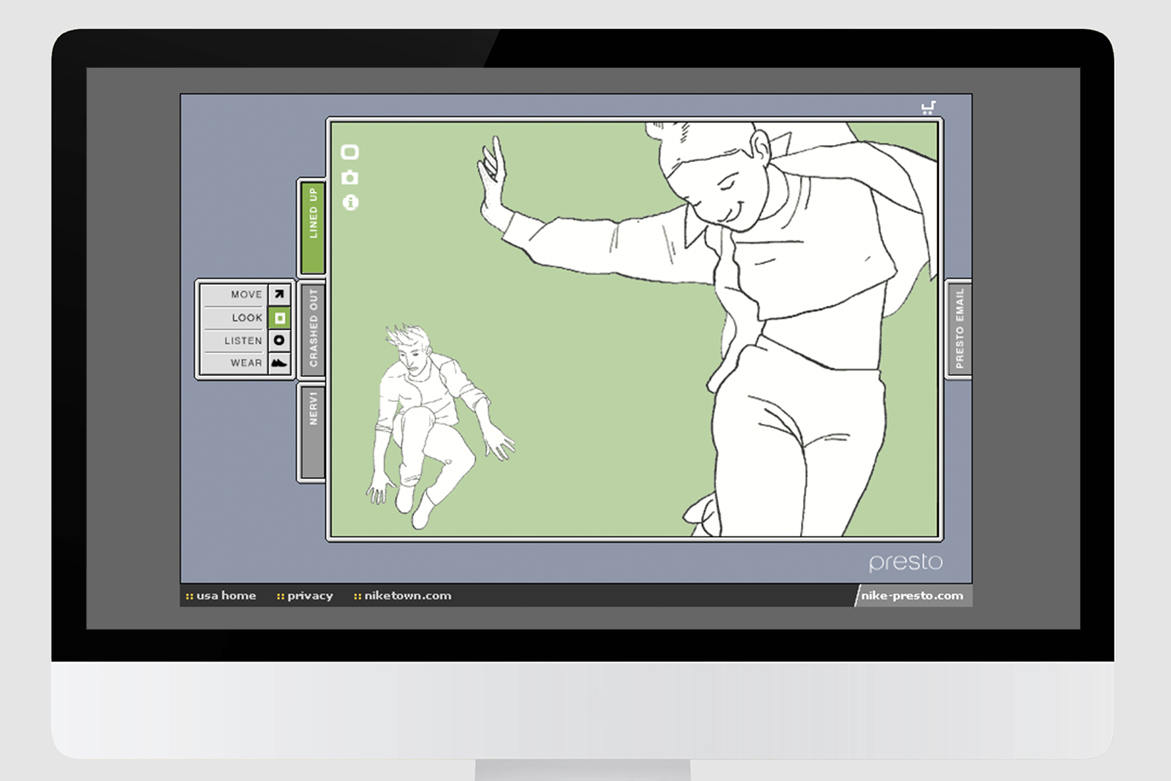Image resolution: width=1171 pixels, height=781 pixels.
Task: Click the shoe icon beside WEAR
Action: coord(279,363)
